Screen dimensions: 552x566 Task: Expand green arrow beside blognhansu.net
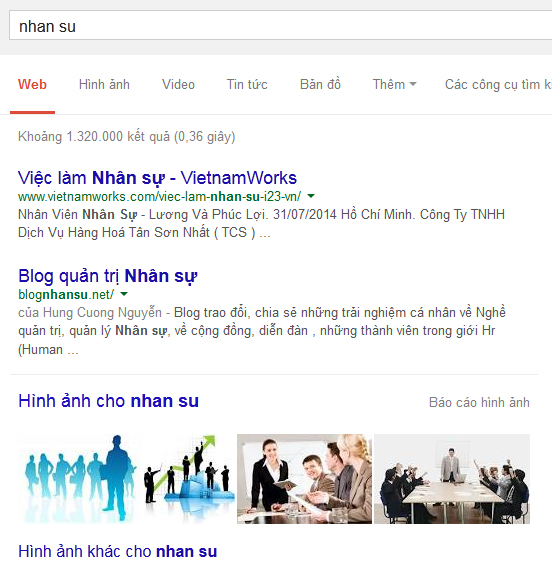(124, 294)
